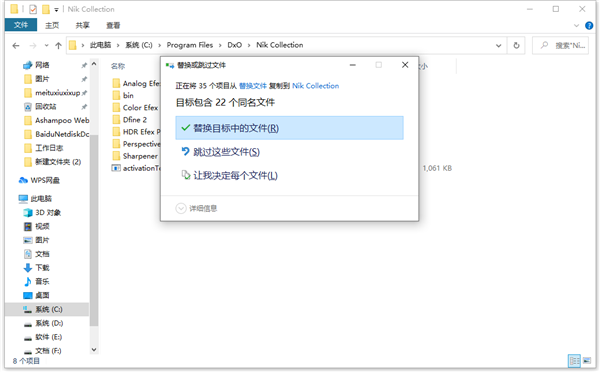
Task: Switch to the 主页 ribbon tab
Action: pos(52,25)
